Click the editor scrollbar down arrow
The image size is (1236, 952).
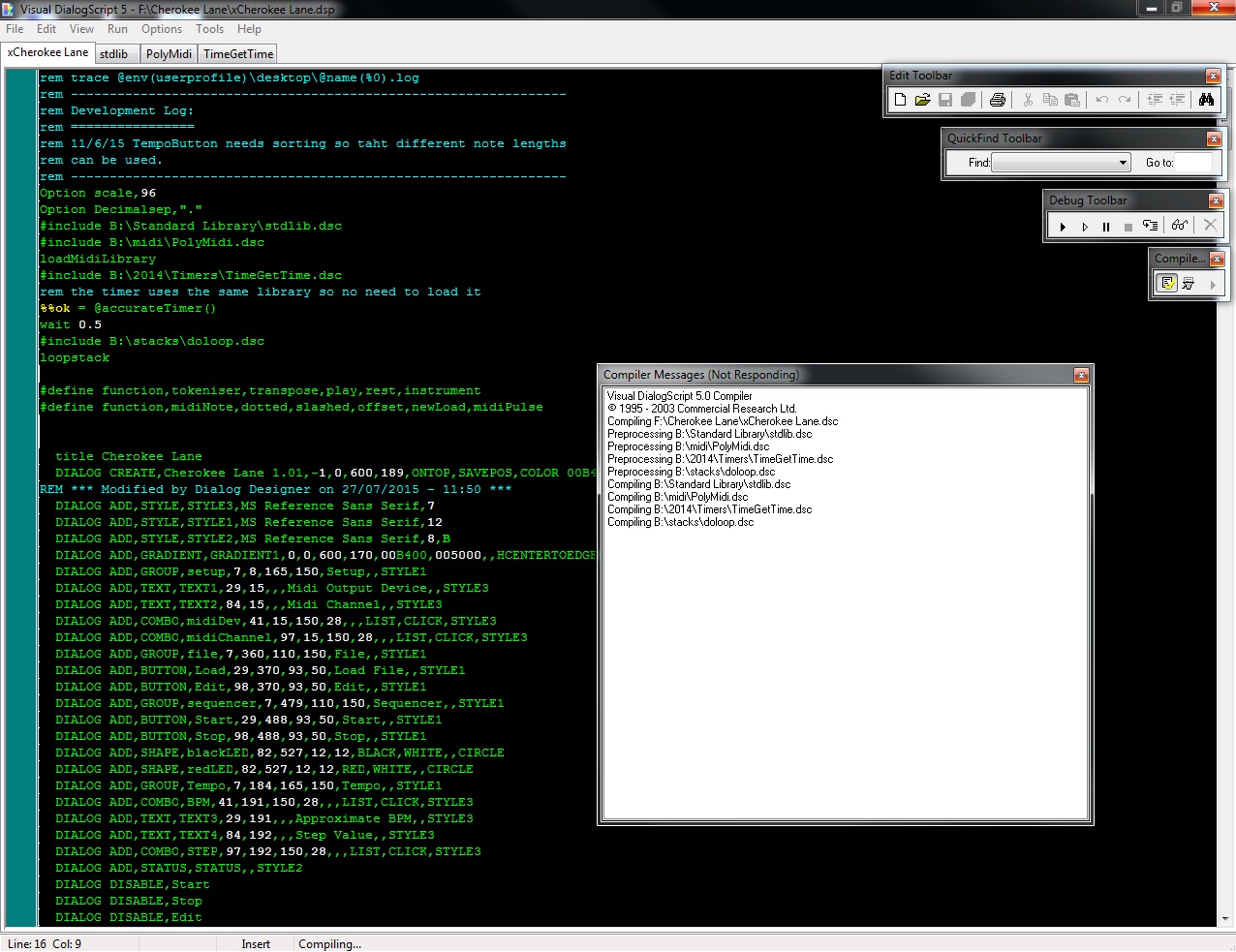1226,919
